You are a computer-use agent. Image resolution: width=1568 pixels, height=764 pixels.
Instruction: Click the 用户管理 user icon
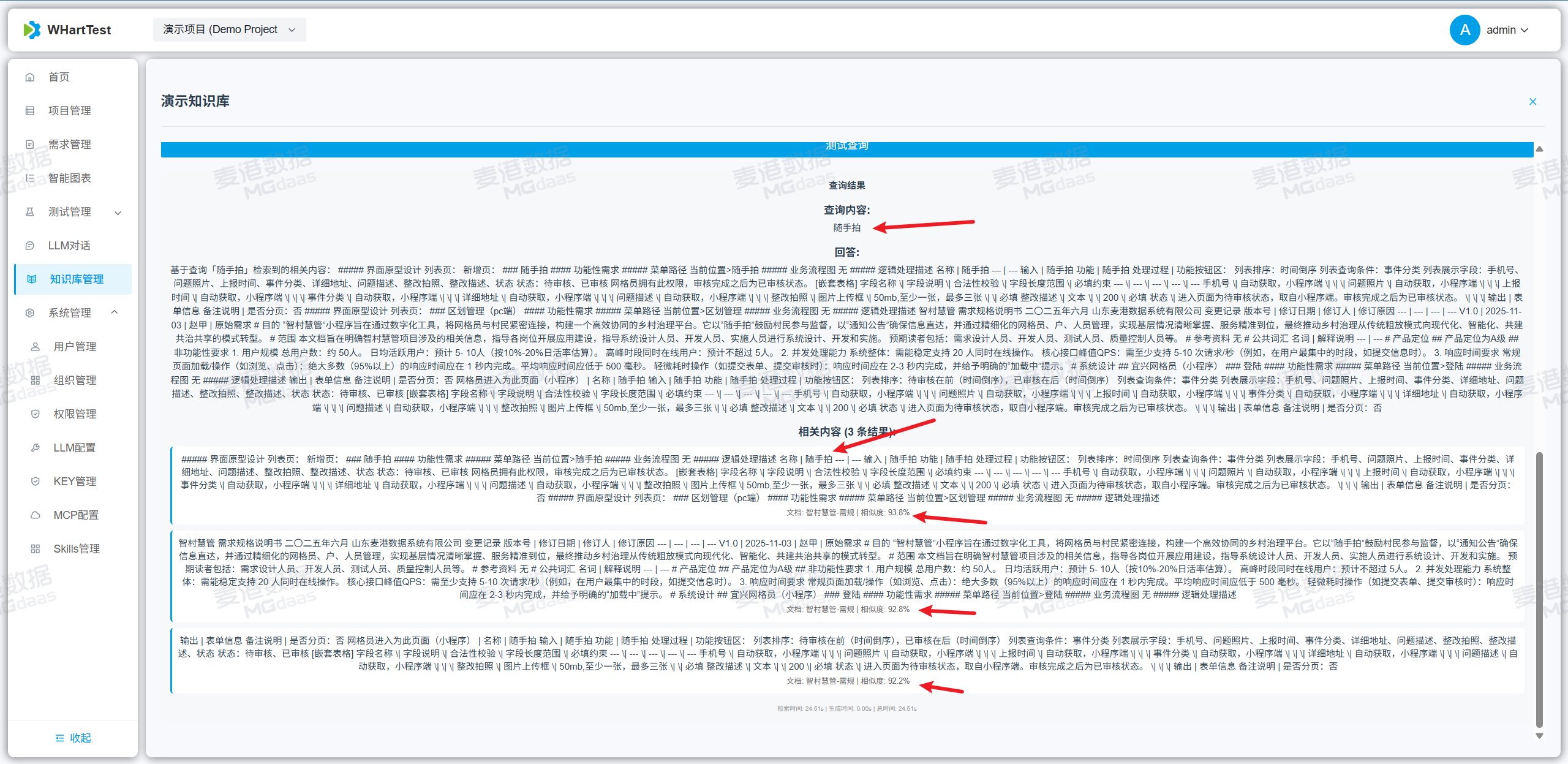click(36, 346)
